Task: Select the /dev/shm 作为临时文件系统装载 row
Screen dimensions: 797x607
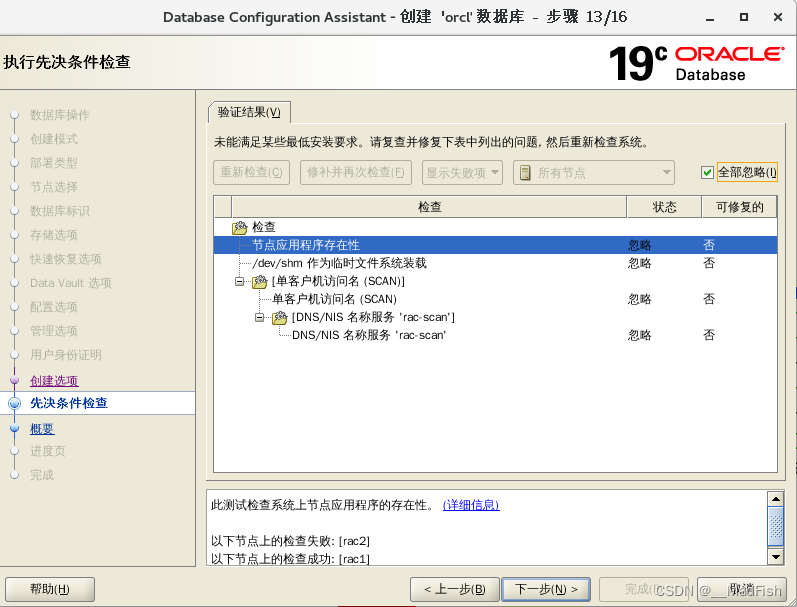Action: tap(495, 263)
